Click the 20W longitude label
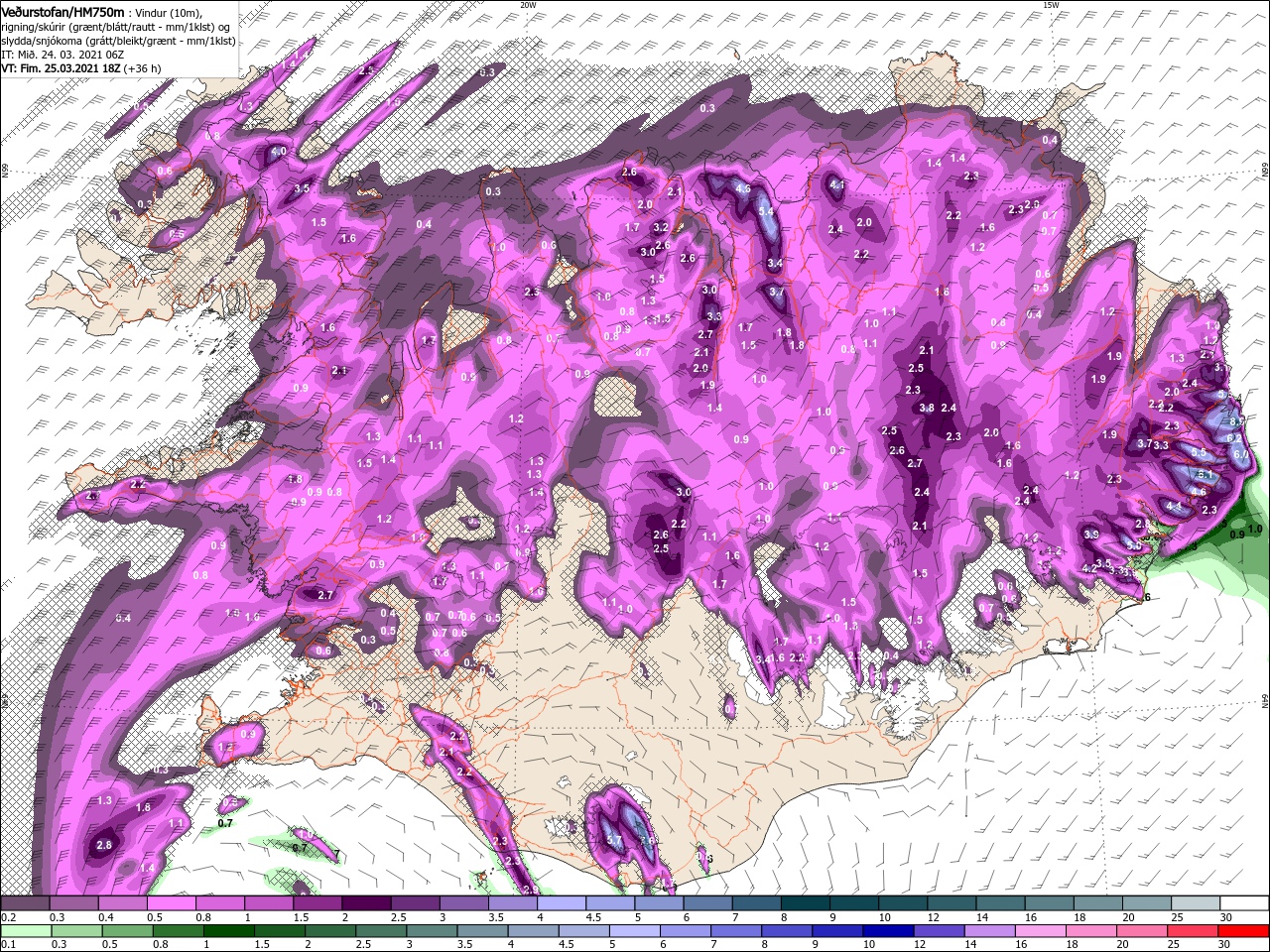Viewport: 1270px width, 952px height. pos(528,5)
